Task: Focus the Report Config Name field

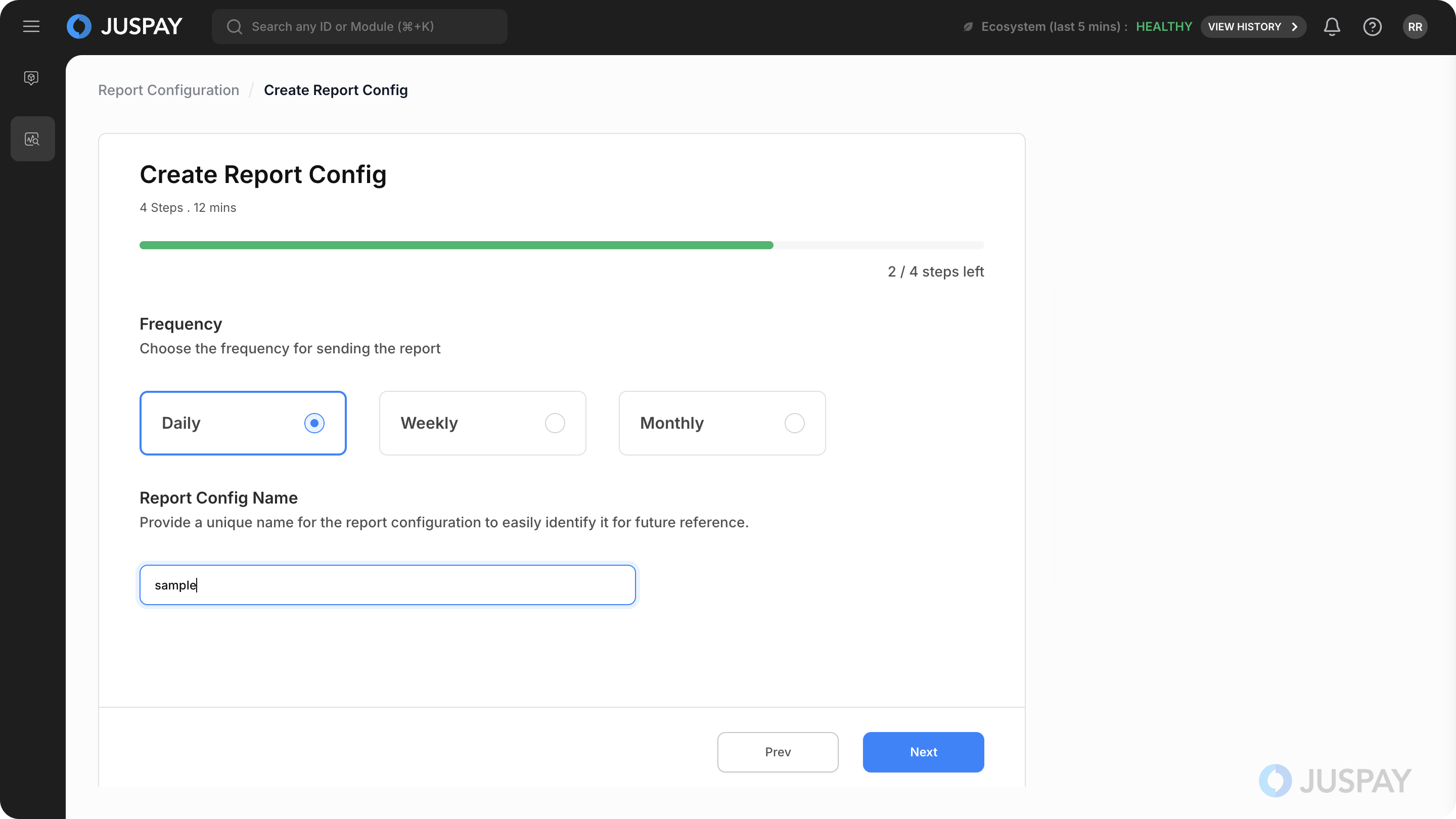Action: (x=387, y=584)
